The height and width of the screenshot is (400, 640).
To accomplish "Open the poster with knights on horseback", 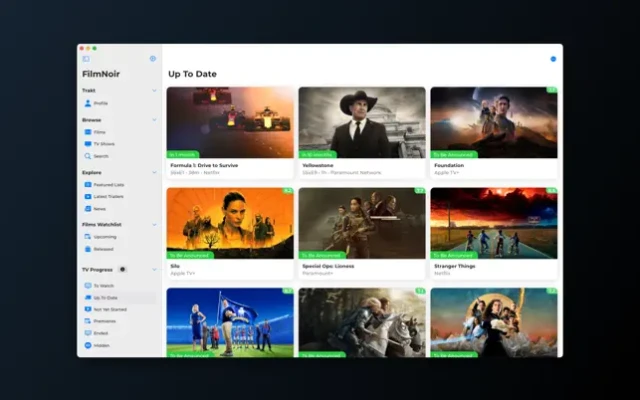I will [362, 322].
